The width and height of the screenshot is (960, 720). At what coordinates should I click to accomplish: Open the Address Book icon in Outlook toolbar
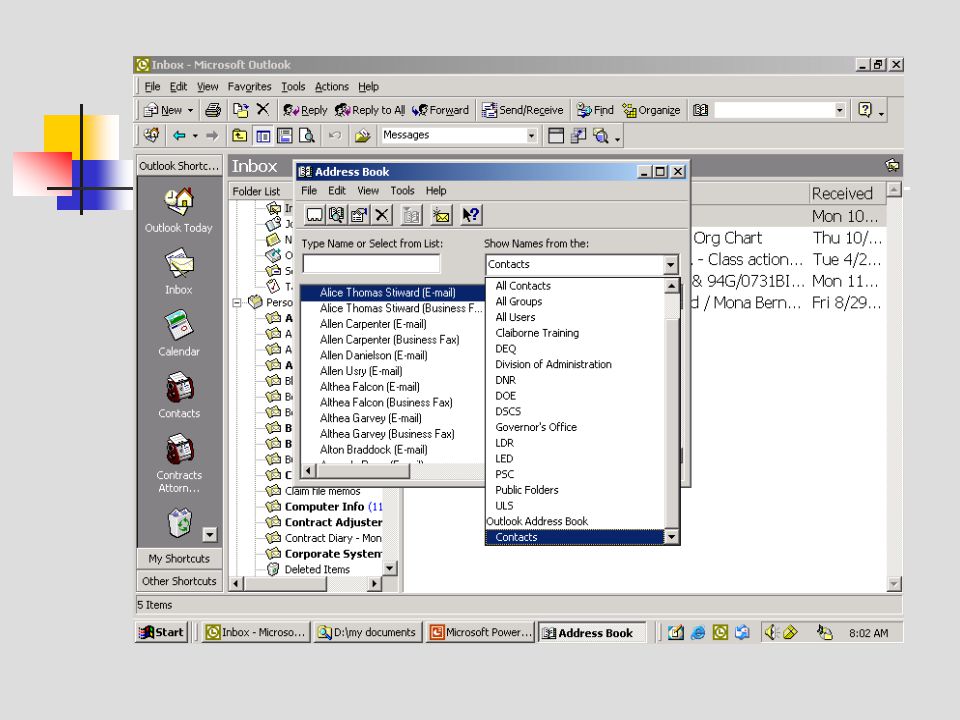(700, 110)
